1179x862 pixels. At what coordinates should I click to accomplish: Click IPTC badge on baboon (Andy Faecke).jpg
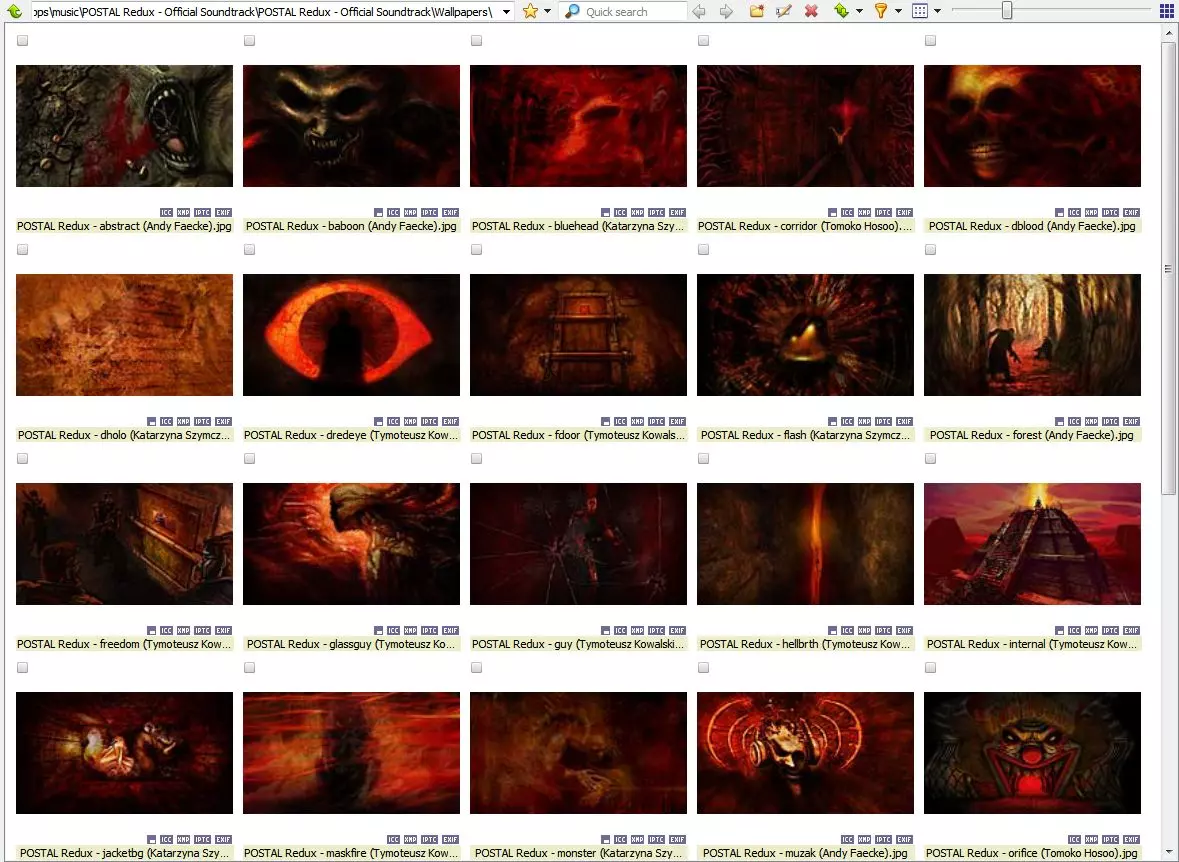pyautogui.click(x=429, y=213)
